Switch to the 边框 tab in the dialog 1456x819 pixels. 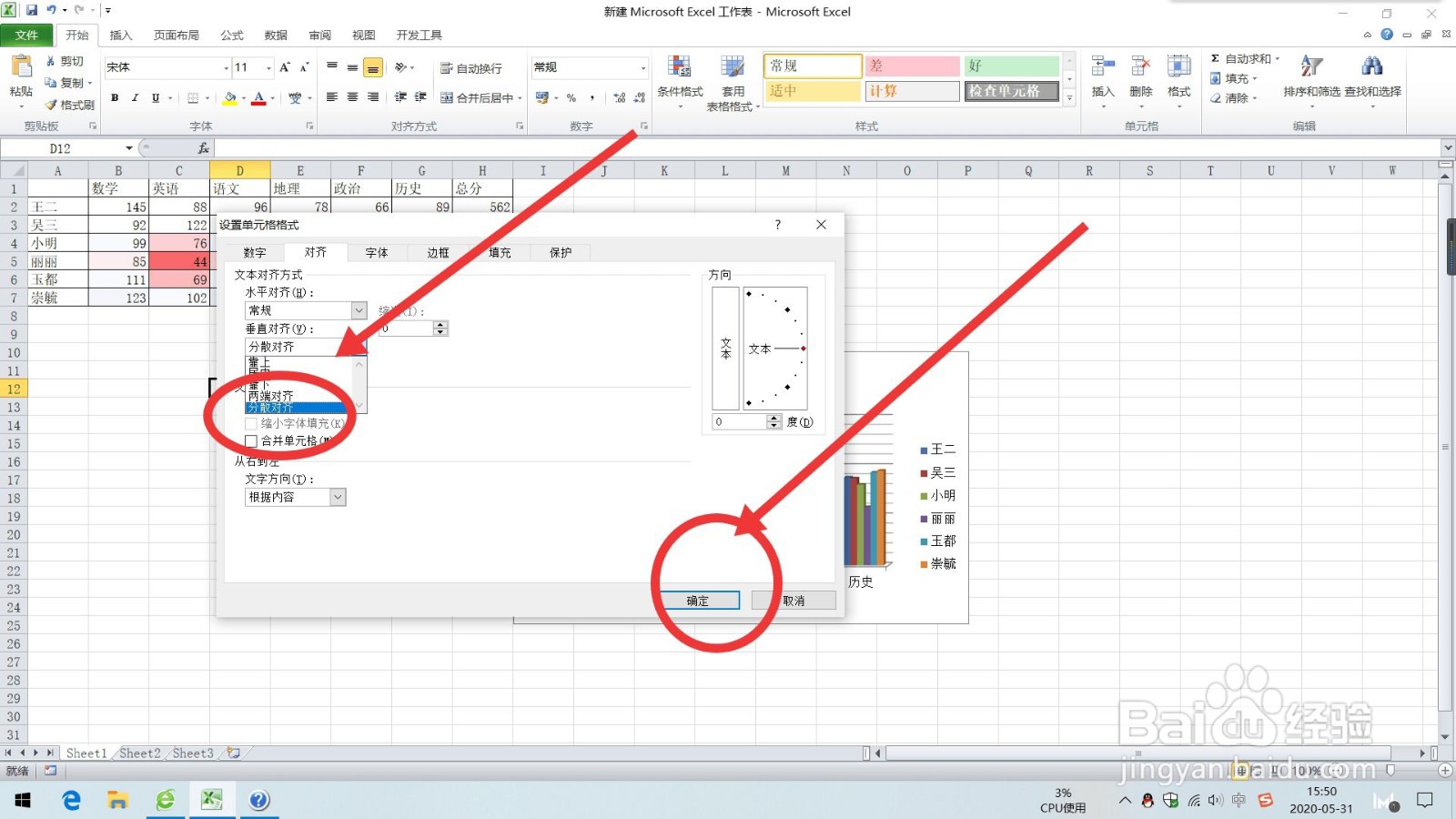coord(438,253)
